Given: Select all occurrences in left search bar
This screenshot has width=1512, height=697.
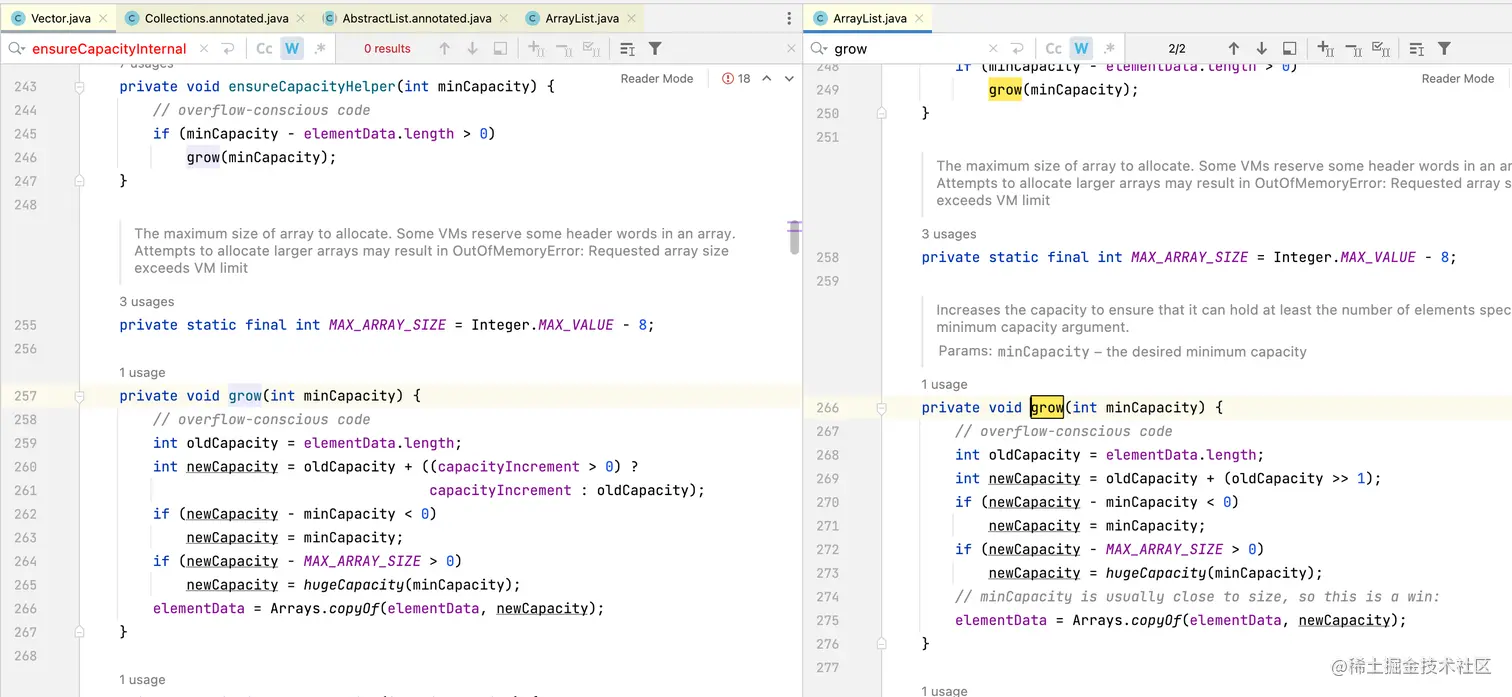Looking at the screenshot, I should point(592,48).
